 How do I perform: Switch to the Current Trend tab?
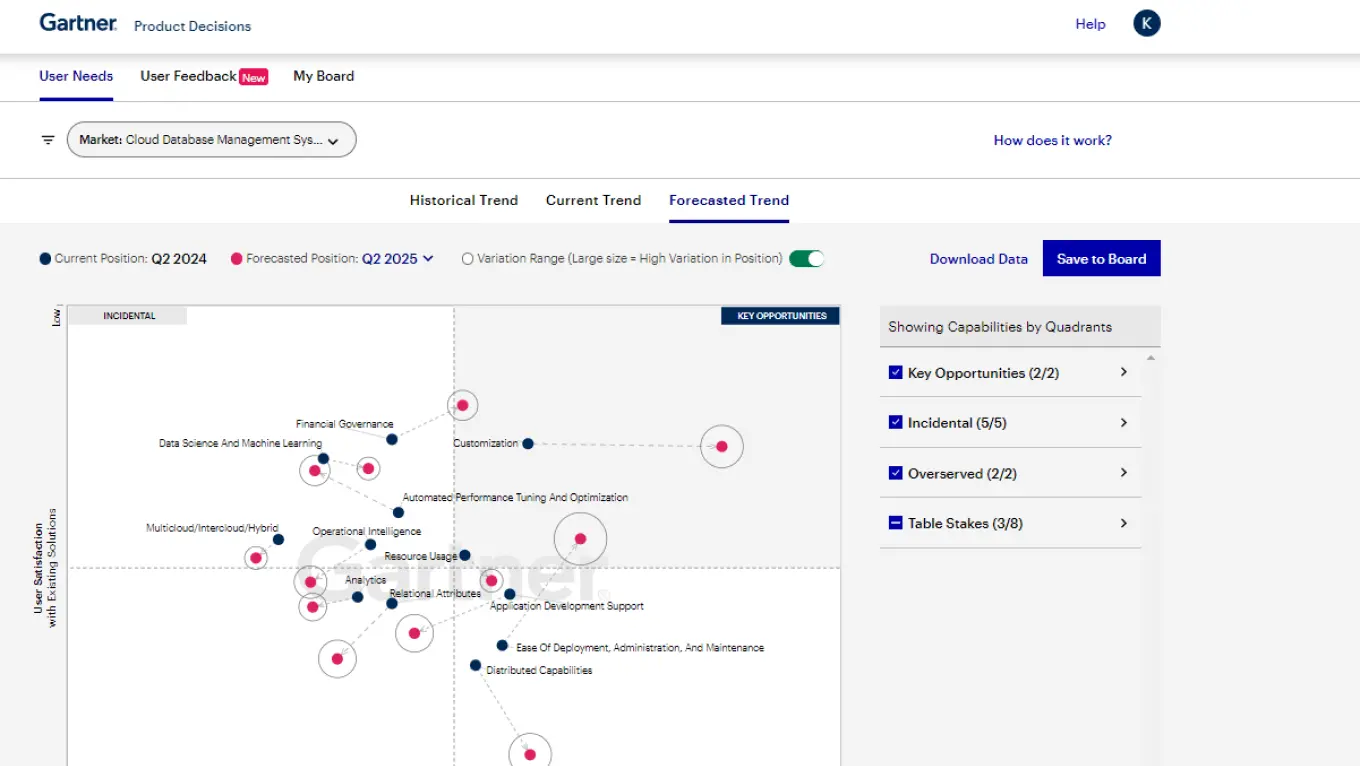(593, 200)
